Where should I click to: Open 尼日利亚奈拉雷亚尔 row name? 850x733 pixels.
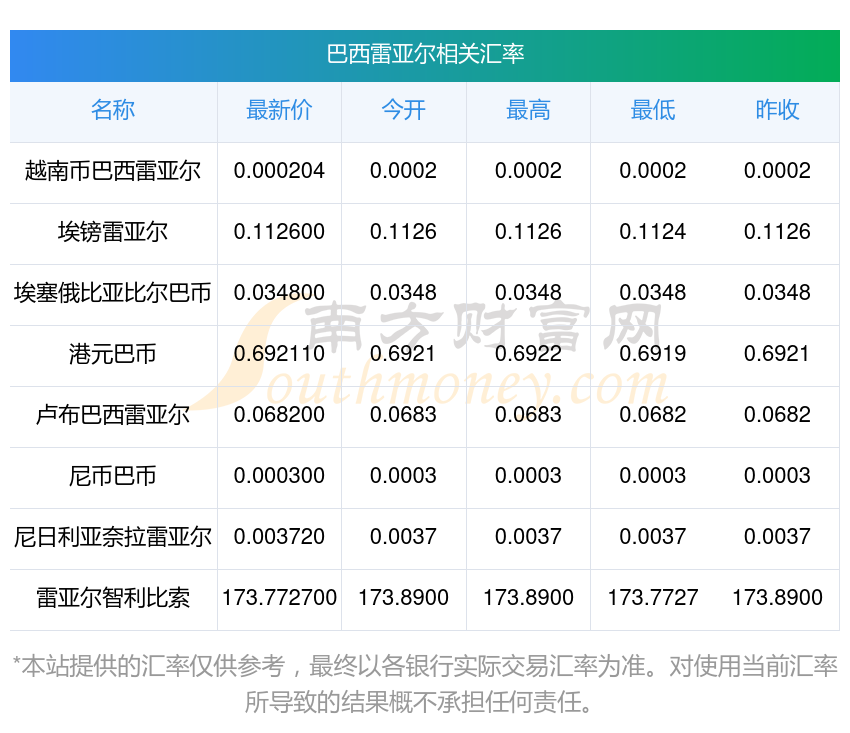pos(113,537)
